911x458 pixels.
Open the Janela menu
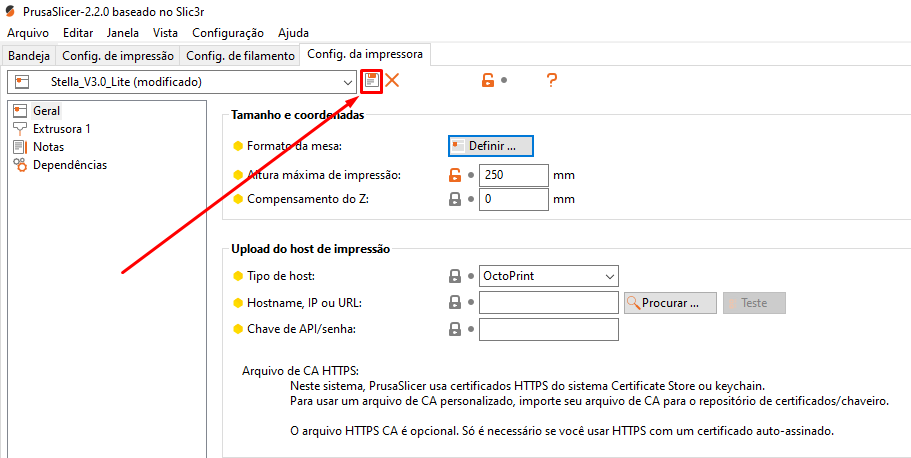[123, 33]
